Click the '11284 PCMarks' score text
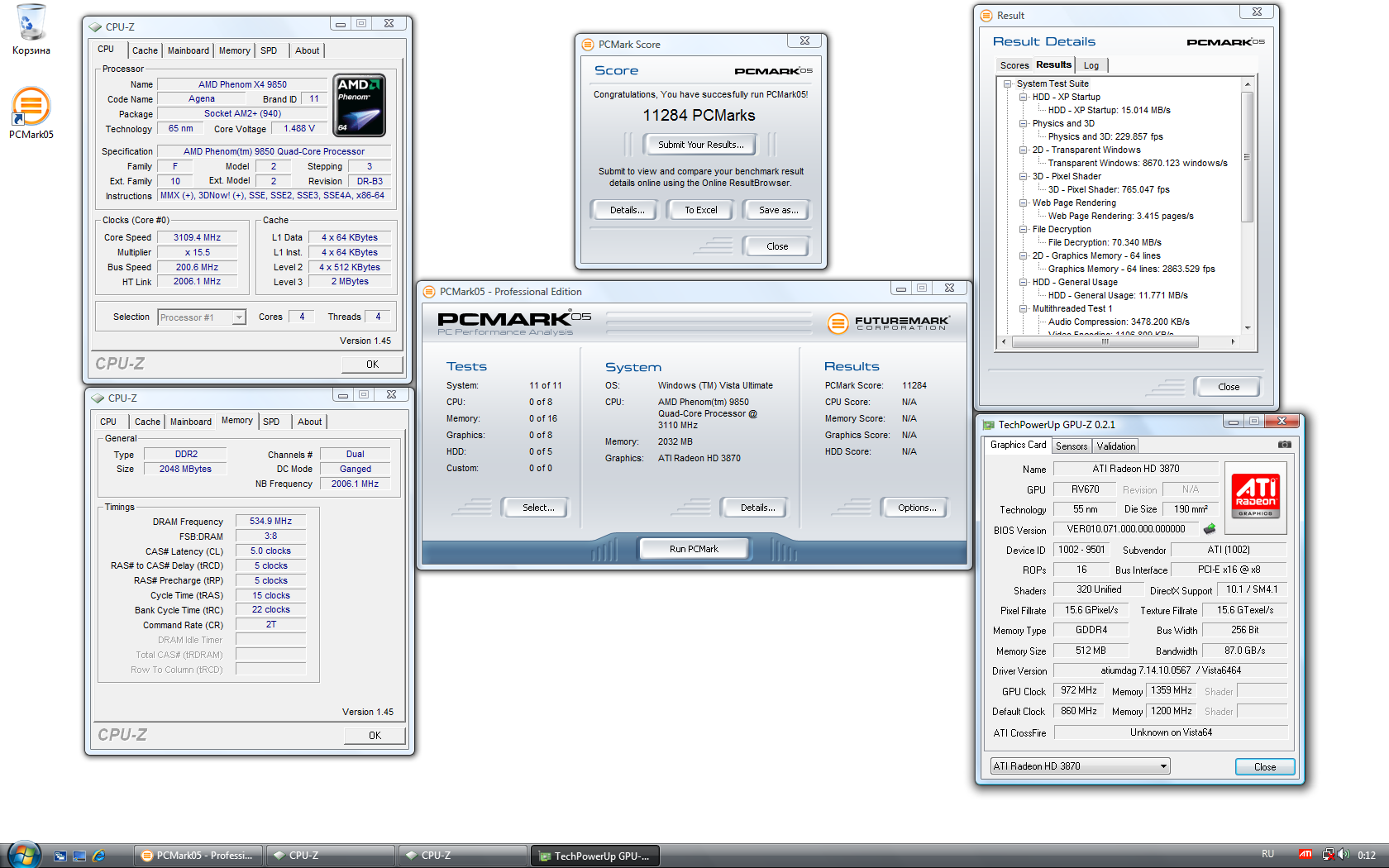This screenshot has width=1389, height=868. (x=699, y=116)
